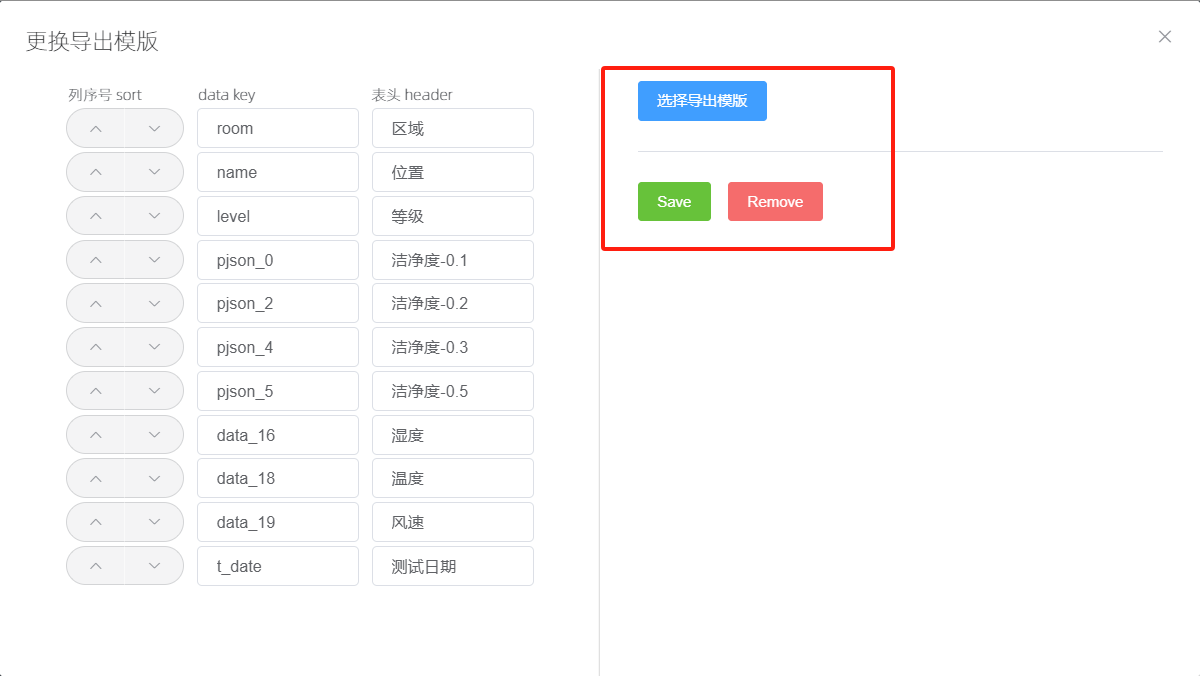Screen dimensions: 1200x676
Task: Move the pjson_2 row down
Action: (x=154, y=303)
